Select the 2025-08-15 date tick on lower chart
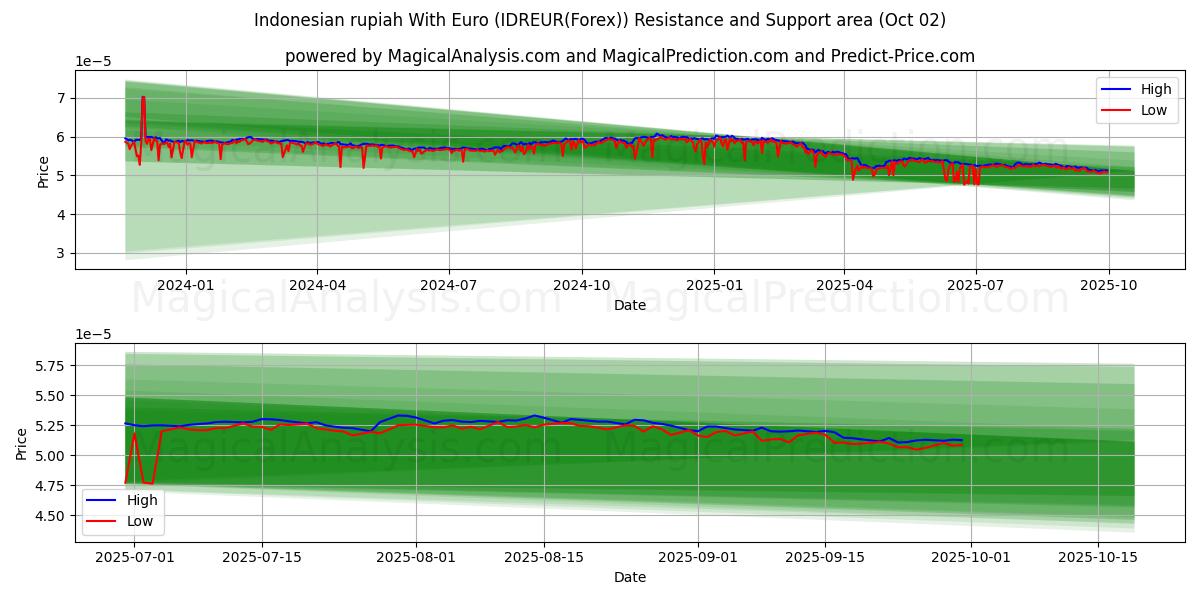 coord(544,557)
